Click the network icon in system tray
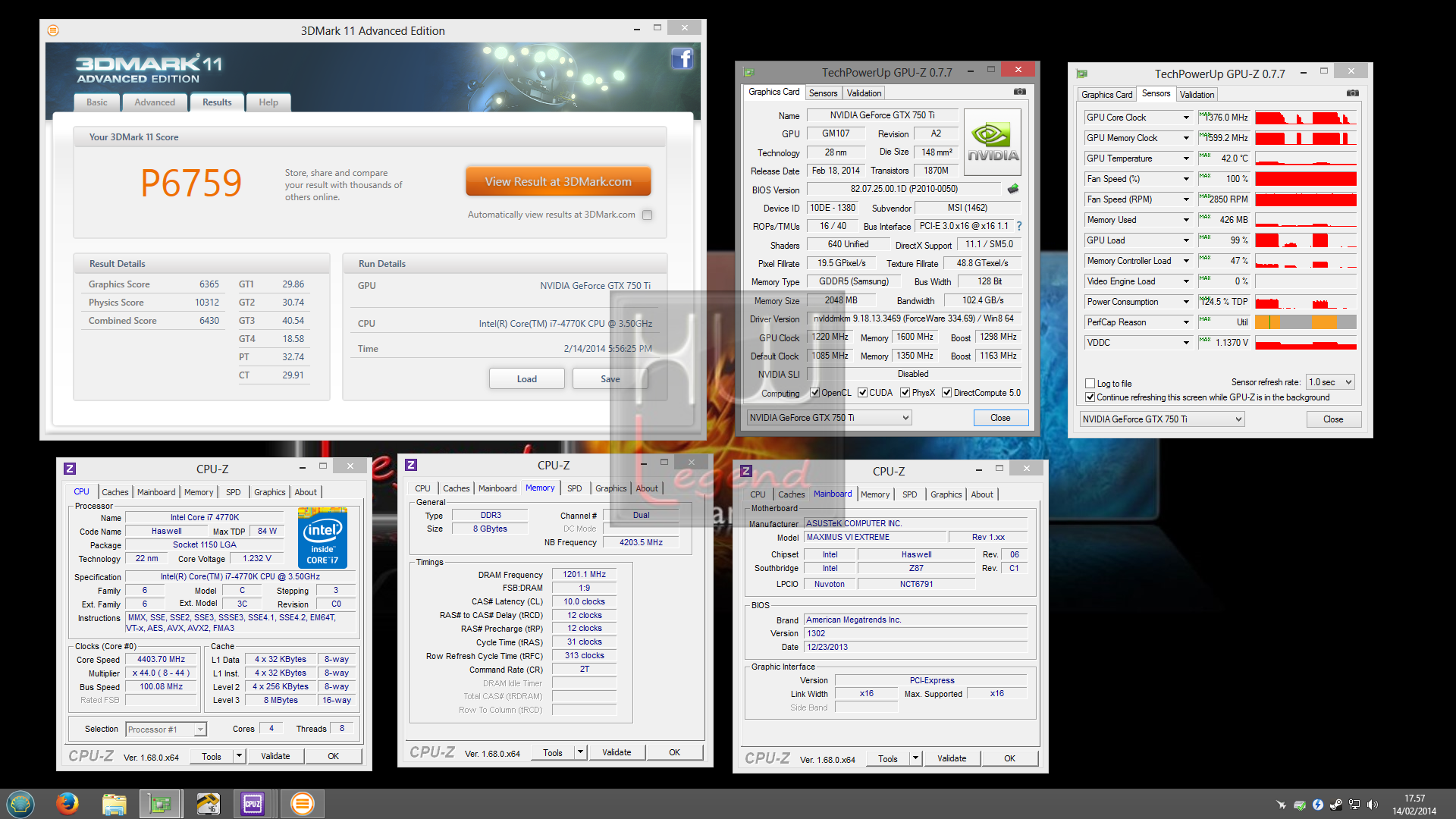Image resolution: width=1456 pixels, height=819 pixels. pos(1354,805)
